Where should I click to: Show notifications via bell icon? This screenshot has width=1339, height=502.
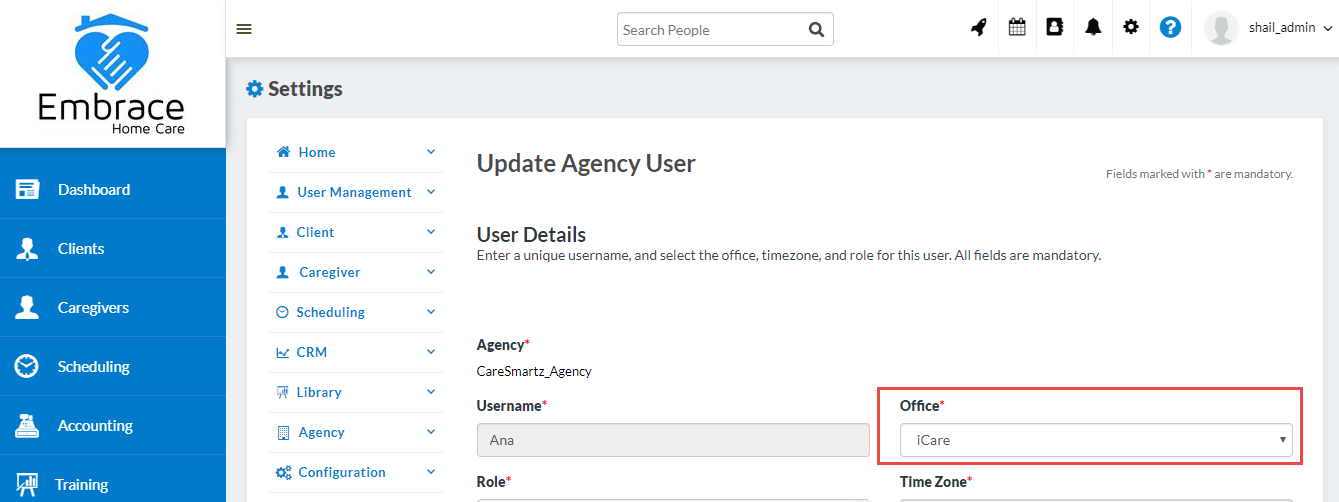(1093, 28)
